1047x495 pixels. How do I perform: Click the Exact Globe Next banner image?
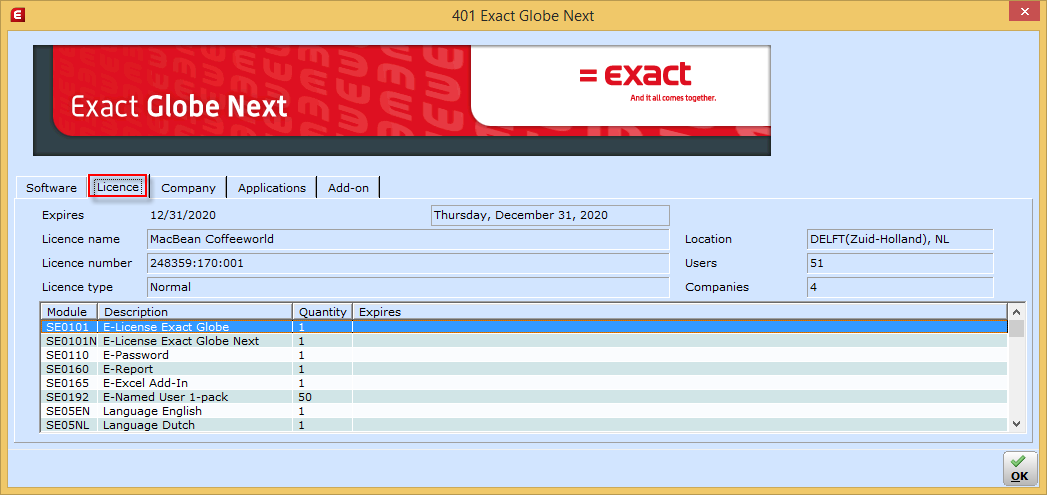(402, 100)
